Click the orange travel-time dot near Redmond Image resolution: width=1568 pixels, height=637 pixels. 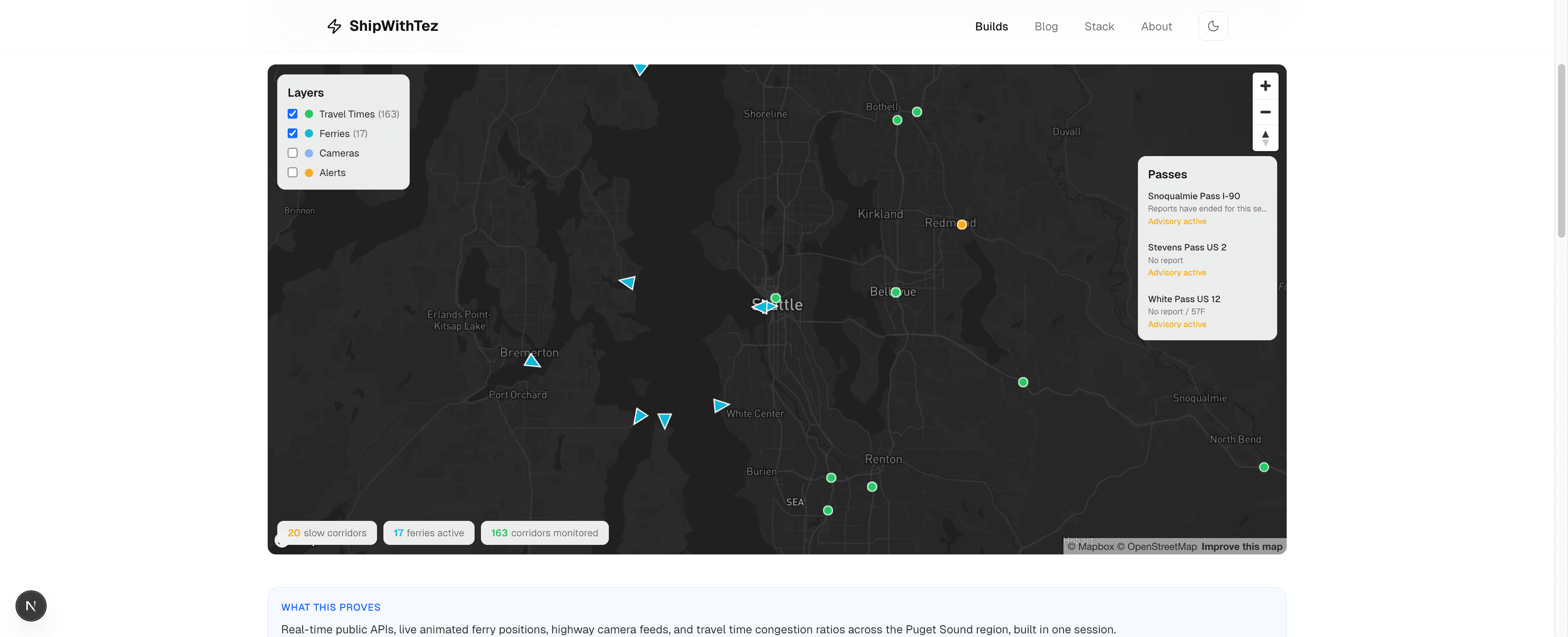pyautogui.click(x=962, y=224)
